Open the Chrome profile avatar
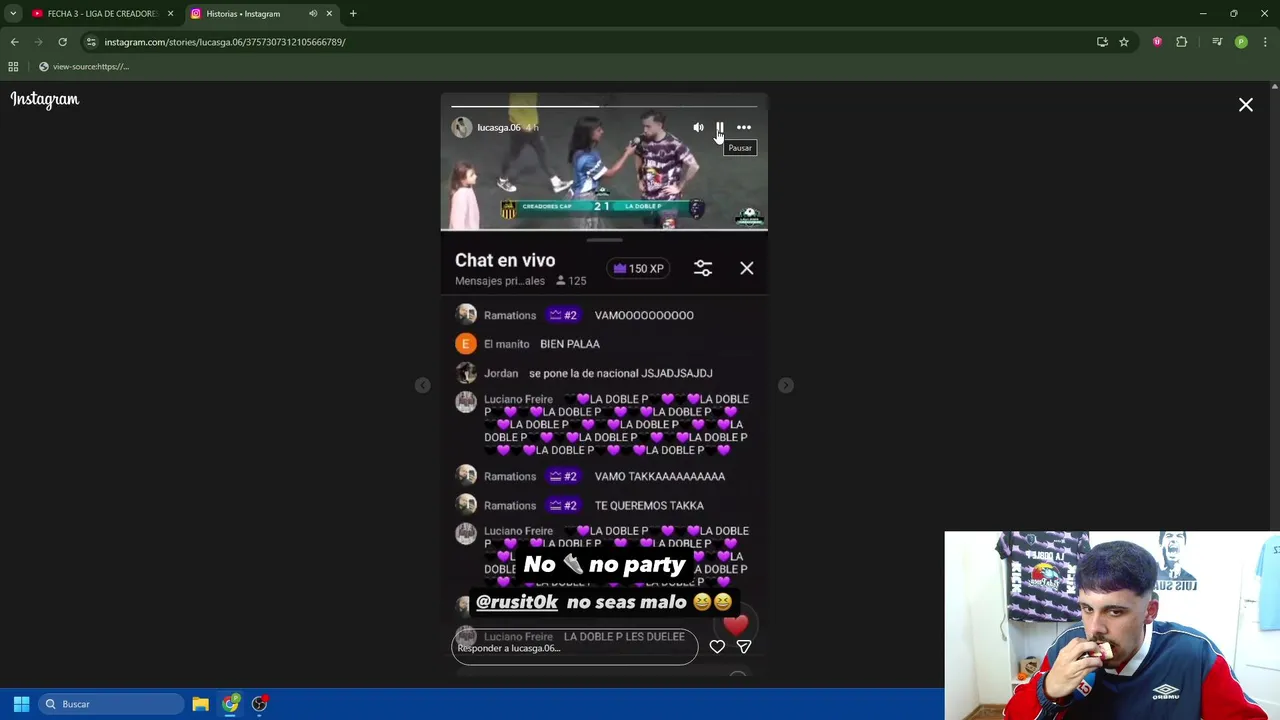Viewport: 1280px width, 720px height. (1241, 42)
